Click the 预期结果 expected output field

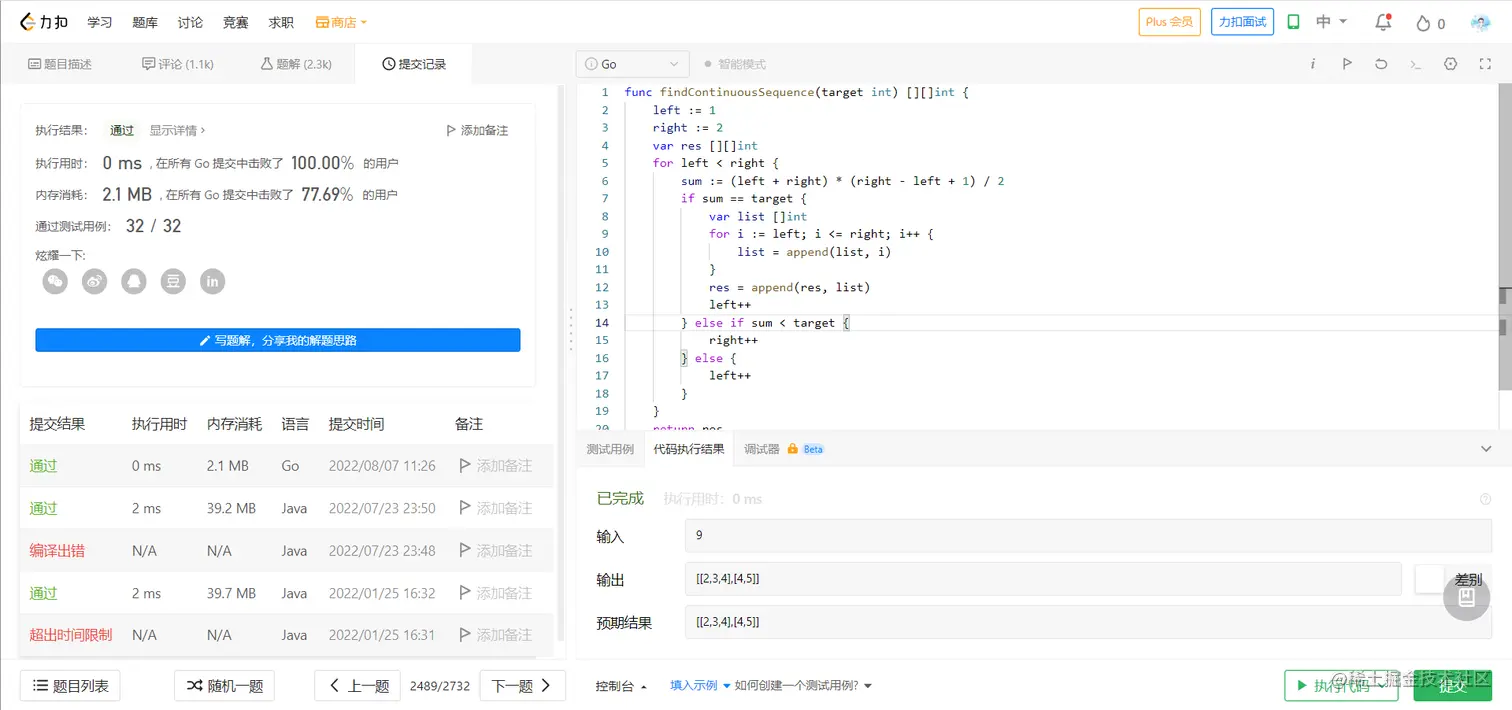coord(1088,622)
